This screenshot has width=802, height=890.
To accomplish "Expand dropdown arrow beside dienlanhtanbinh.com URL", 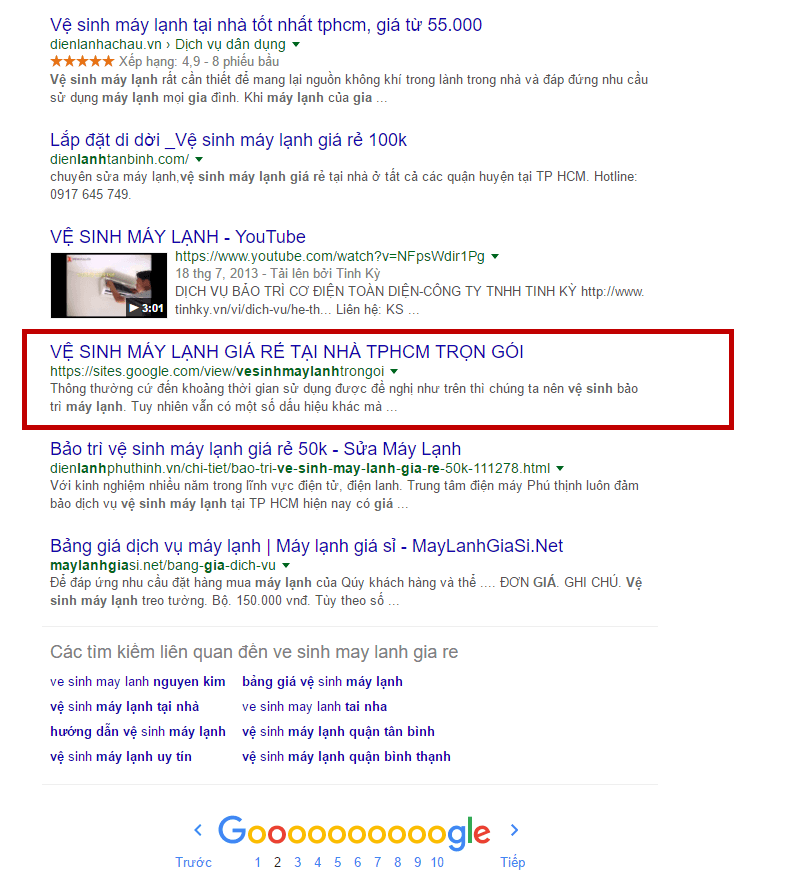I will point(199,159).
